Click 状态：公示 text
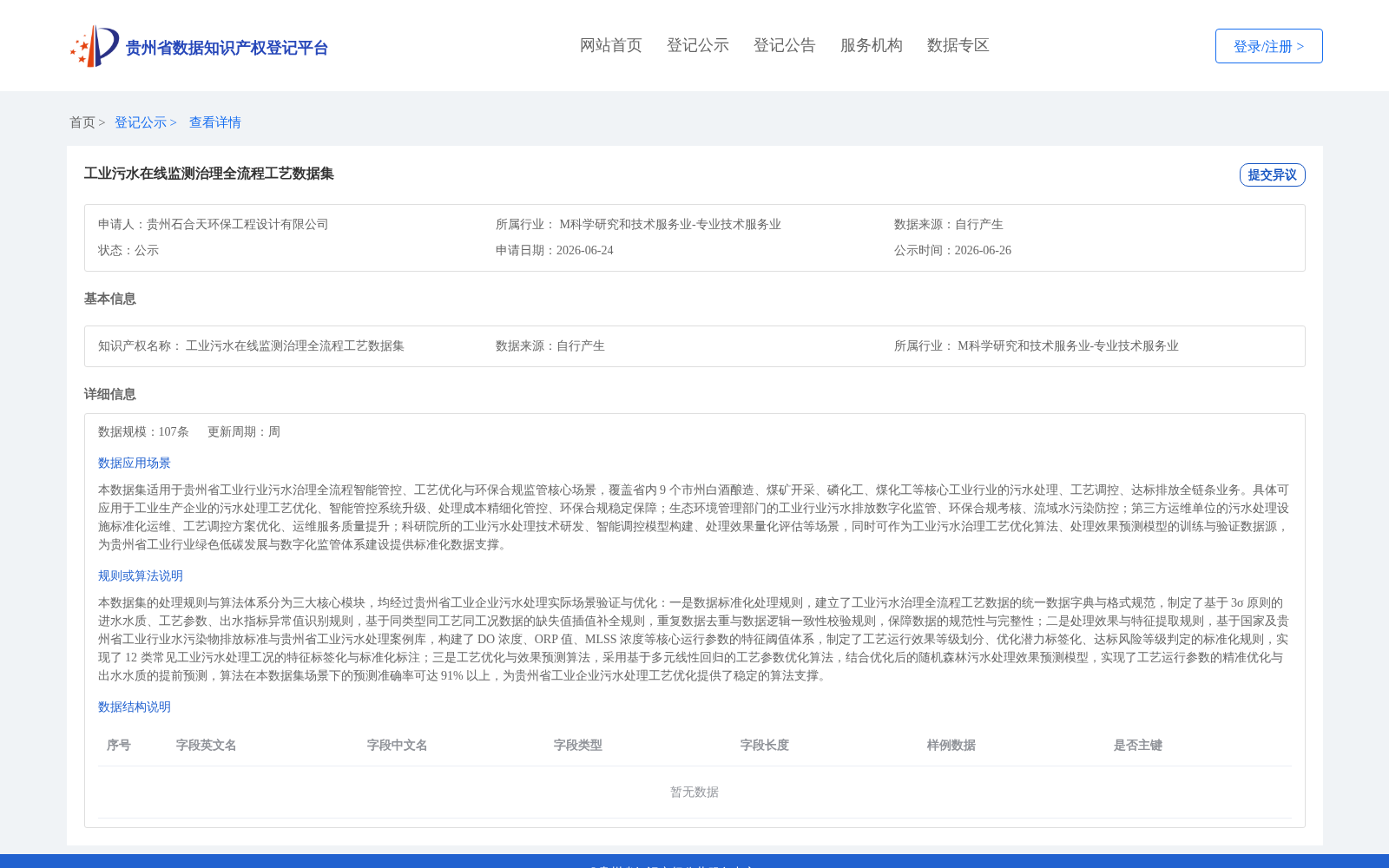1389x868 pixels. point(128,250)
